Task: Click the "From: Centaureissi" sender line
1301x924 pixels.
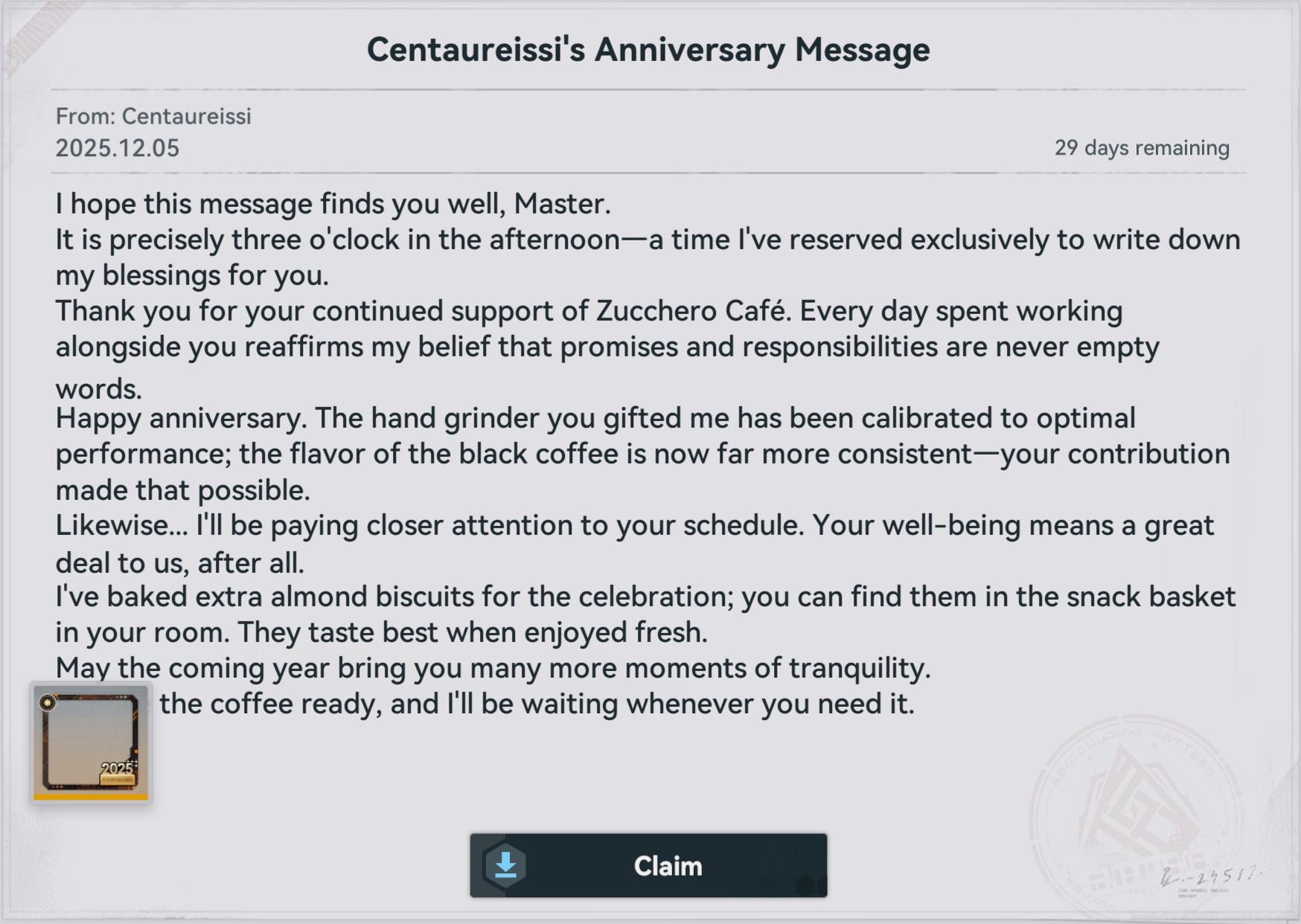Action: click(153, 116)
